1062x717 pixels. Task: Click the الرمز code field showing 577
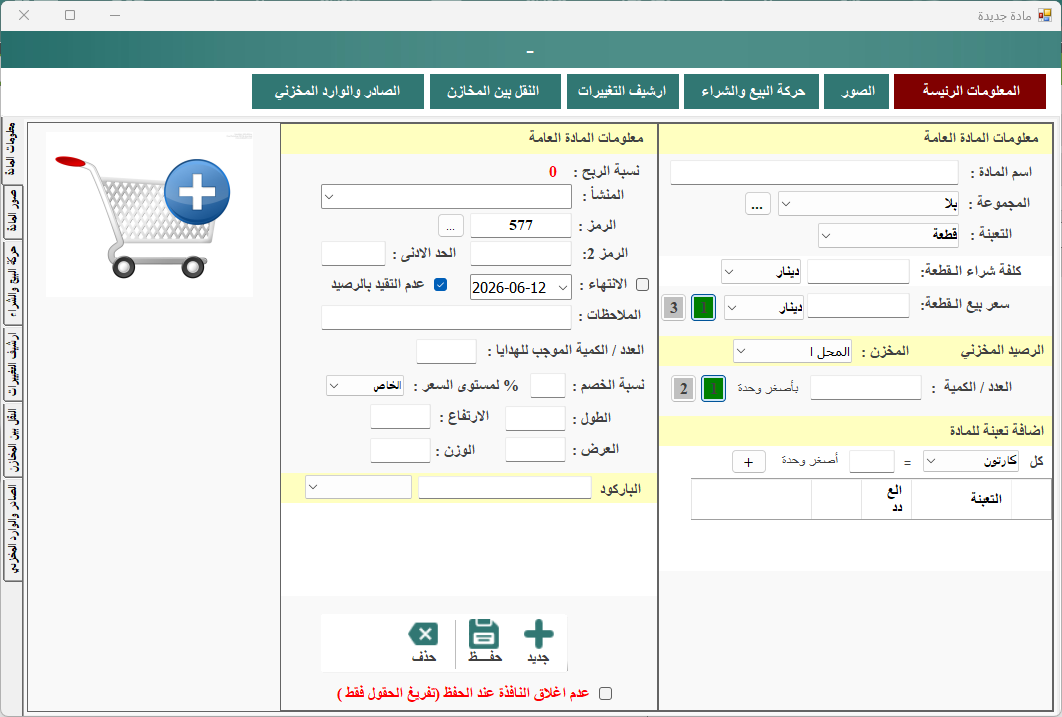521,225
